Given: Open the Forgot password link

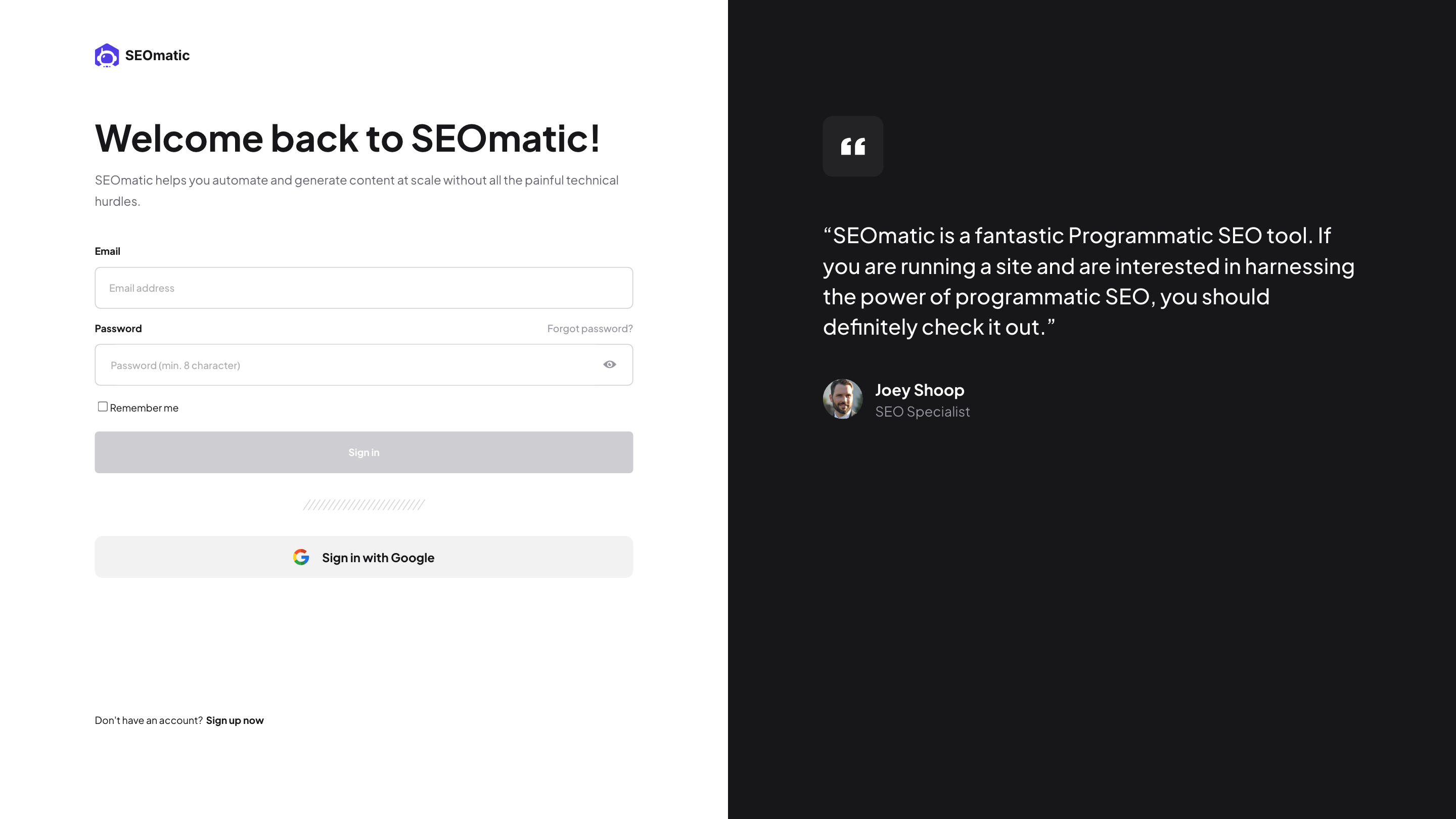Looking at the screenshot, I should (x=589, y=328).
